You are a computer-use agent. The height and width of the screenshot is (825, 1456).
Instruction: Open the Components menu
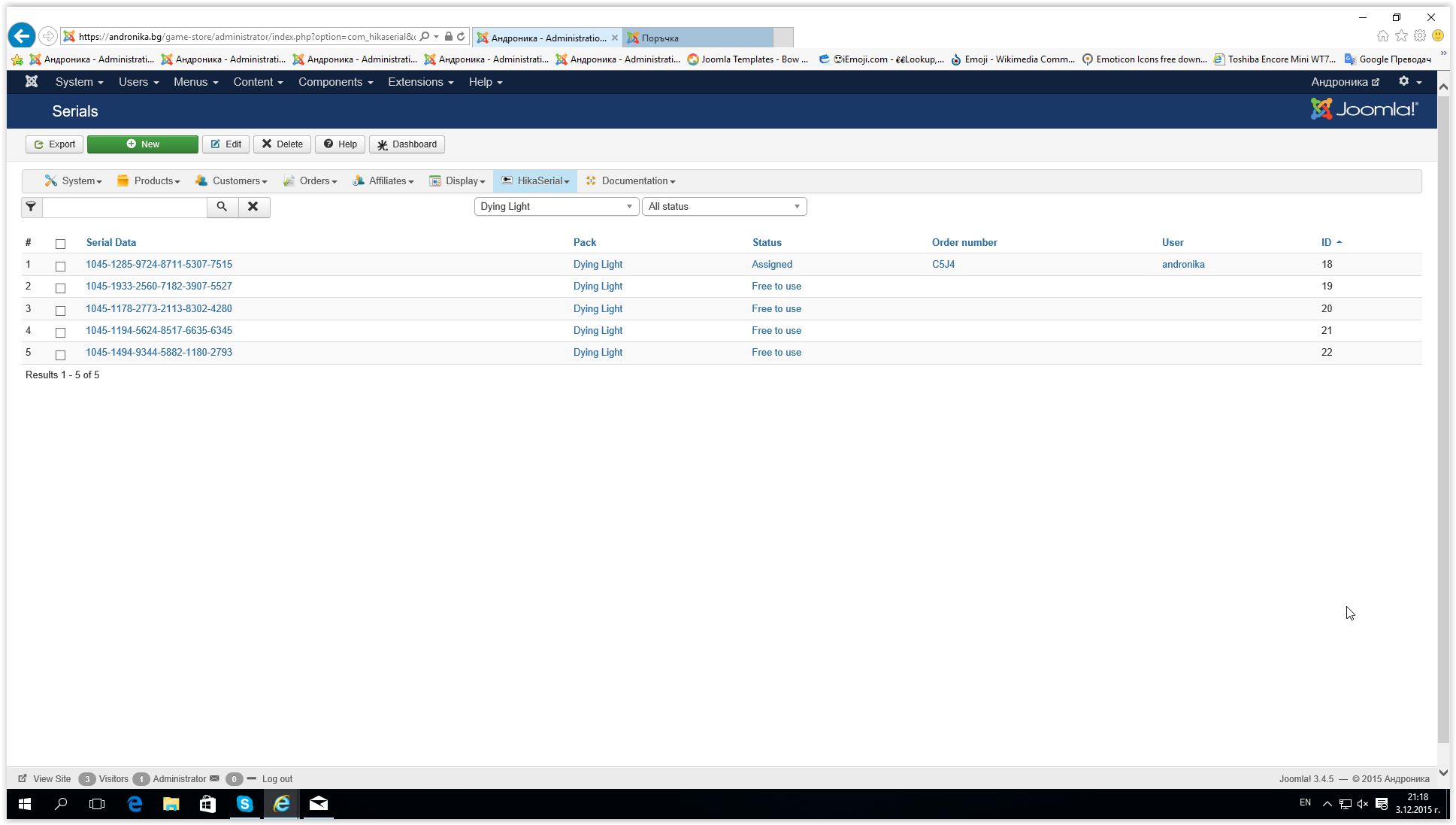pos(335,82)
